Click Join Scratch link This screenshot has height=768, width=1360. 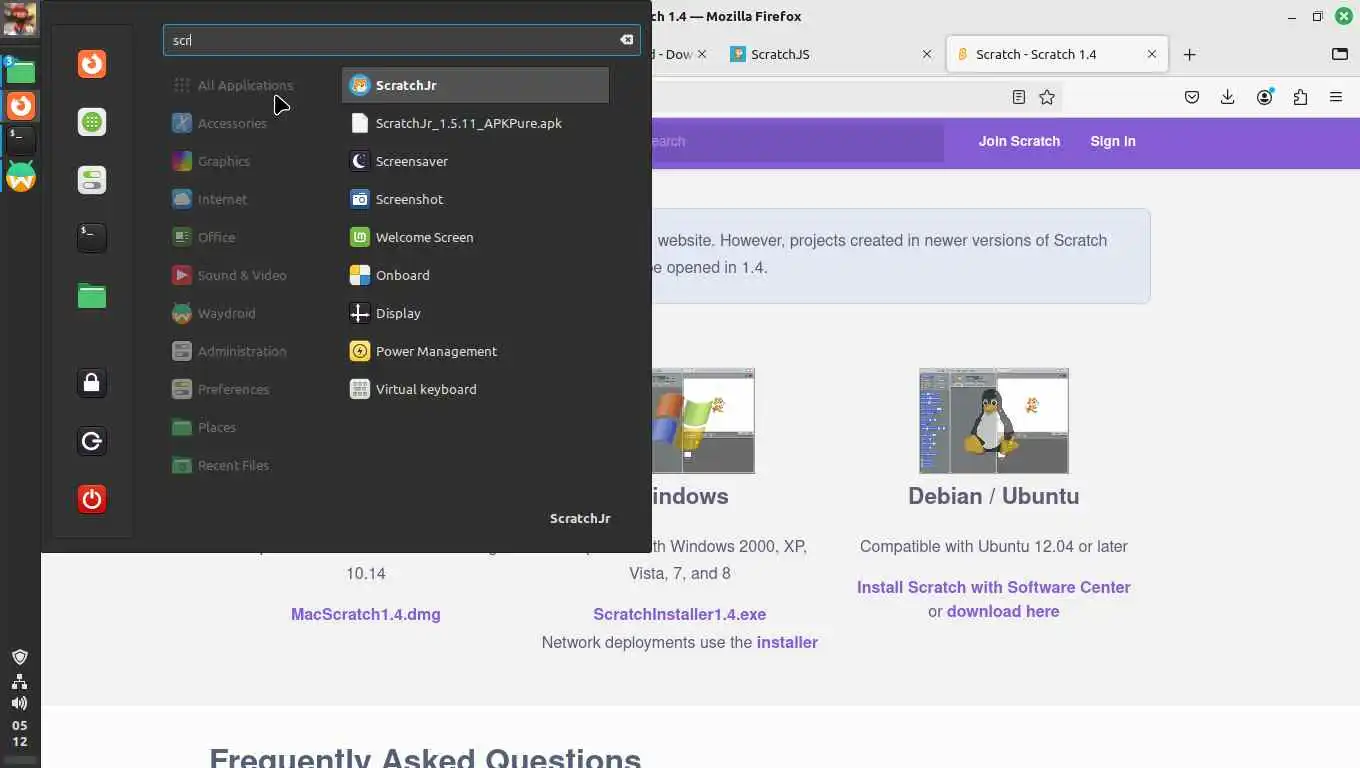(1019, 141)
